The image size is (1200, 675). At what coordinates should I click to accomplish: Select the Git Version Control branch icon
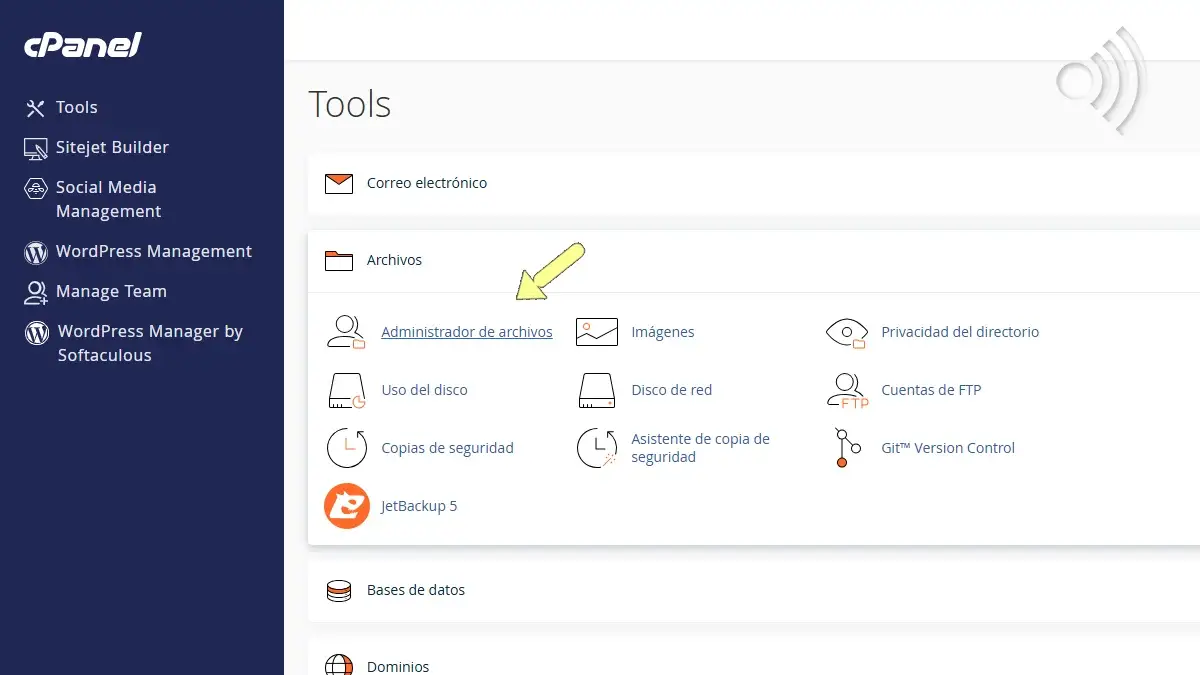click(846, 448)
